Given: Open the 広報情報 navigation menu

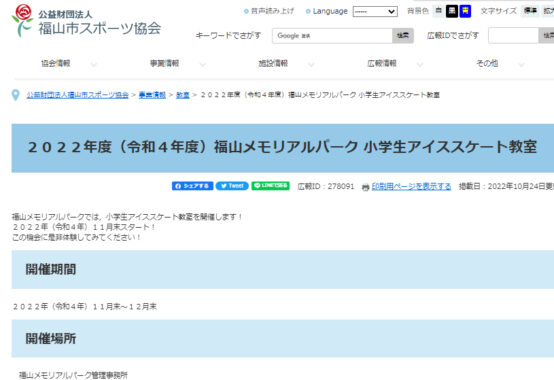Looking at the screenshot, I should [382, 64].
